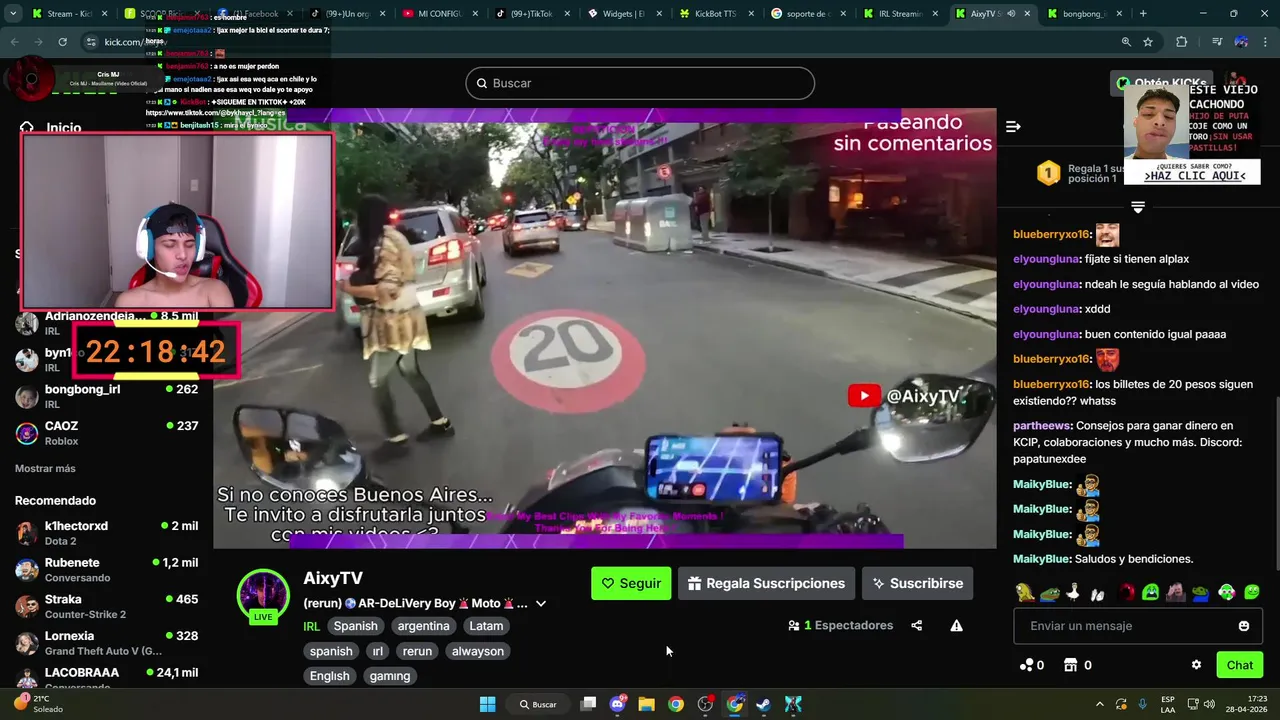Viewport: 1280px width, 720px height.
Task: Click the argentina tag
Action: (x=423, y=626)
